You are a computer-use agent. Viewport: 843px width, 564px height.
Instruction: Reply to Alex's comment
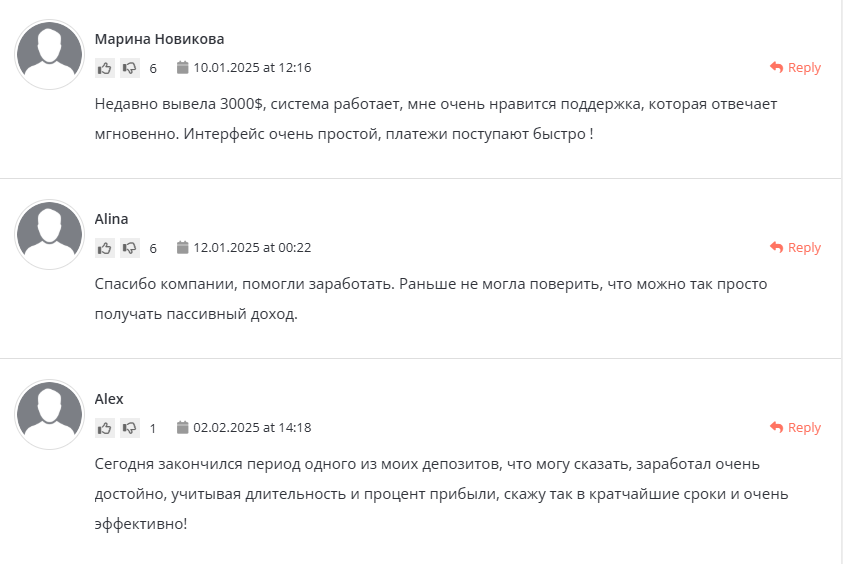pos(795,428)
